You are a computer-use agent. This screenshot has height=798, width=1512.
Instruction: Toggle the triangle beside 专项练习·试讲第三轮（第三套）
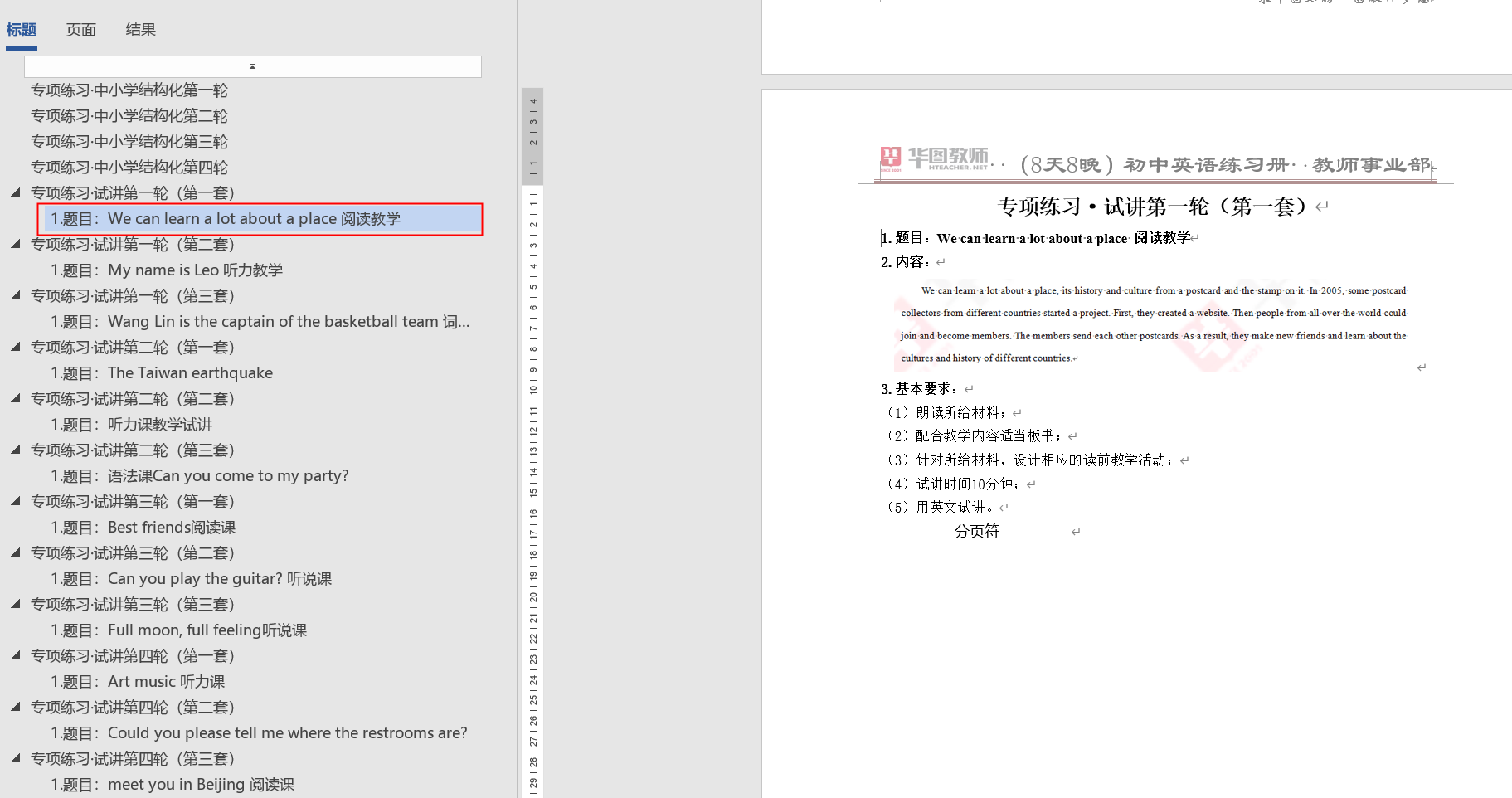tap(16, 604)
